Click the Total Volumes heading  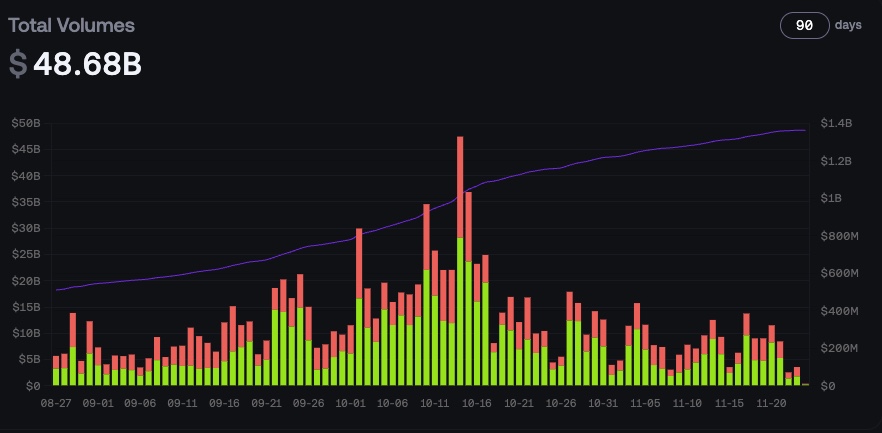click(x=71, y=26)
